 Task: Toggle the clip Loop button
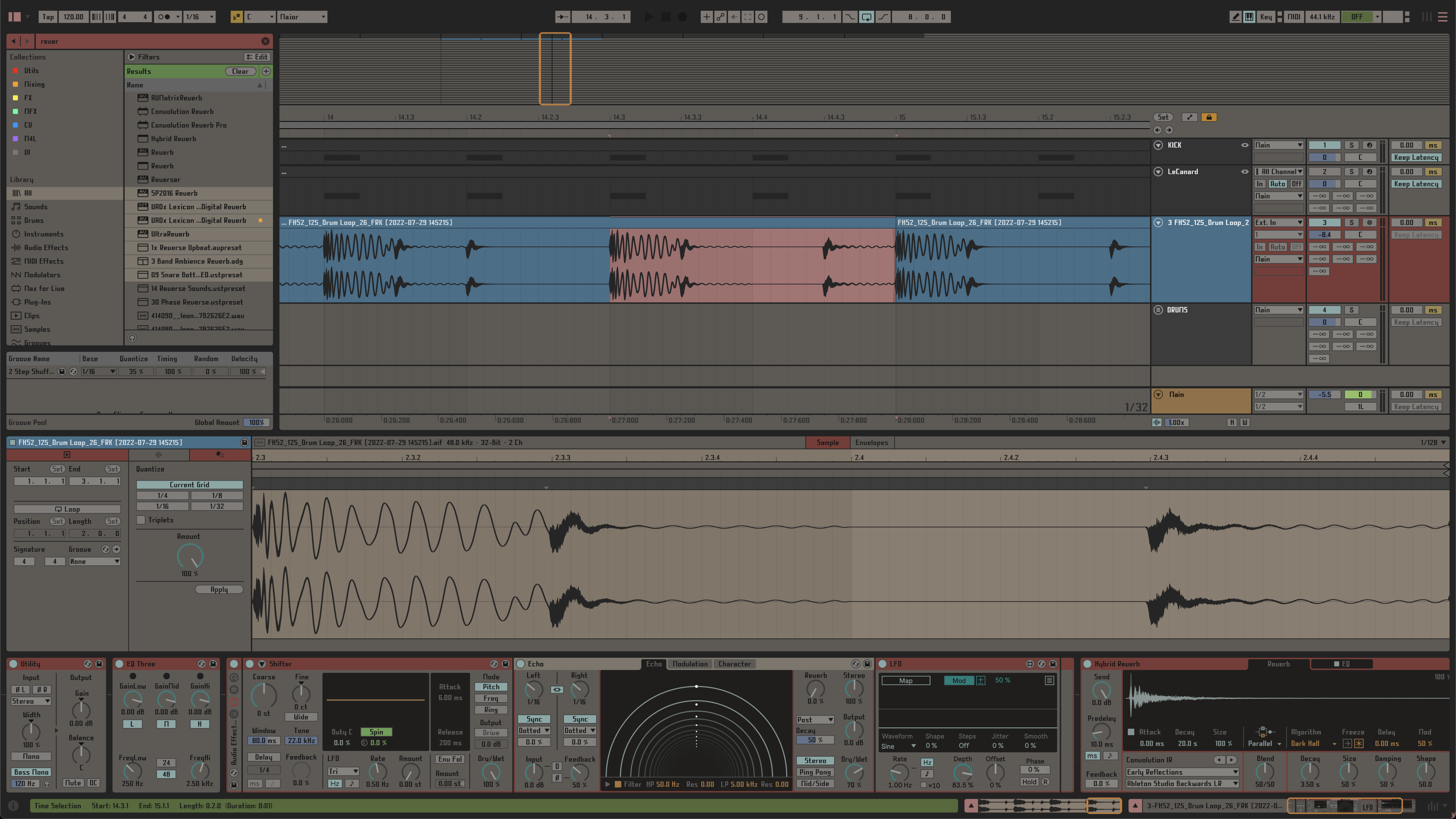pyautogui.click(x=67, y=509)
